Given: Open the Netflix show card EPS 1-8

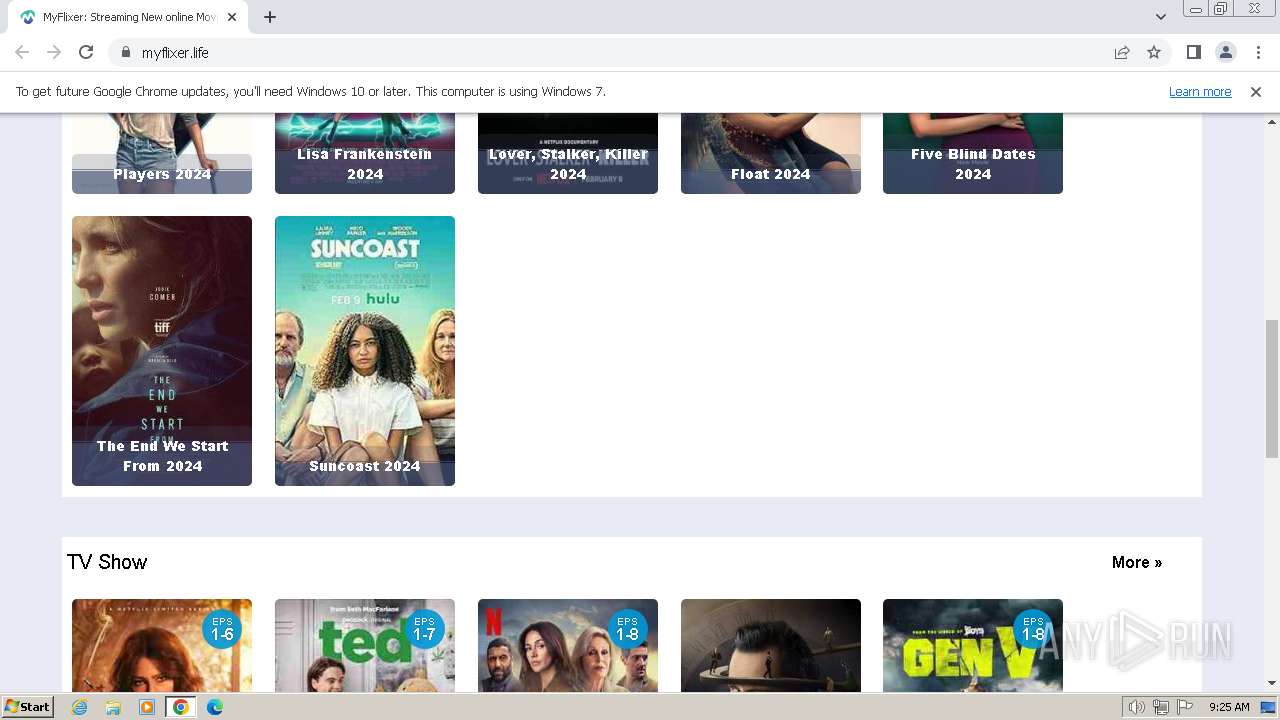Looking at the screenshot, I should [x=568, y=646].
